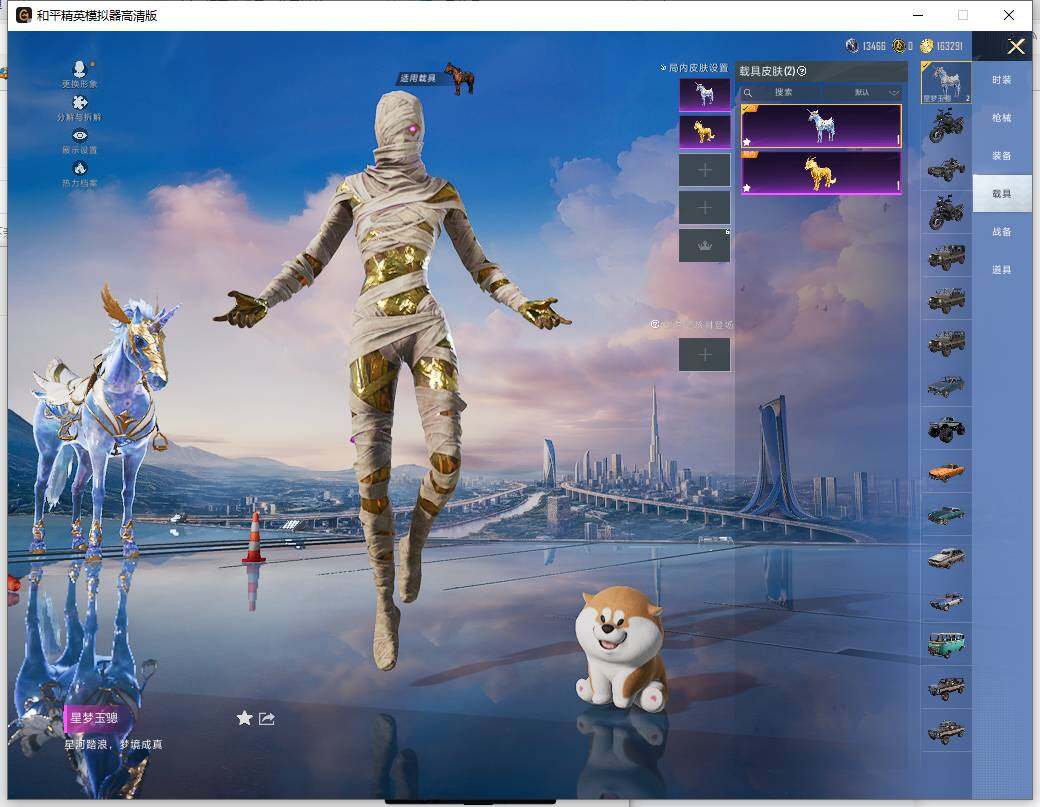This screenshot has width=1040, height=807.
Task: Select the teal minibus vehicle icon
Action: 946,645
